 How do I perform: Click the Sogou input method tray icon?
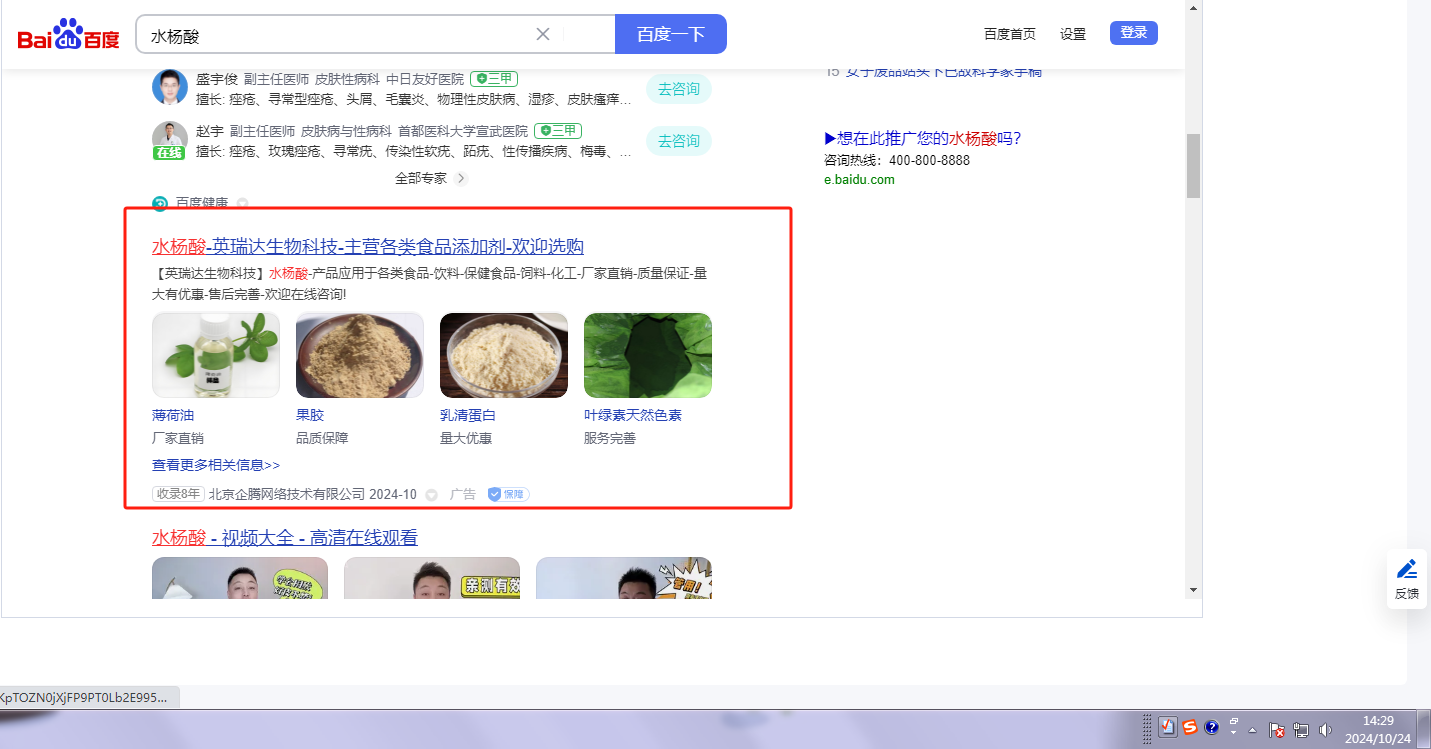click(1190, 728)
